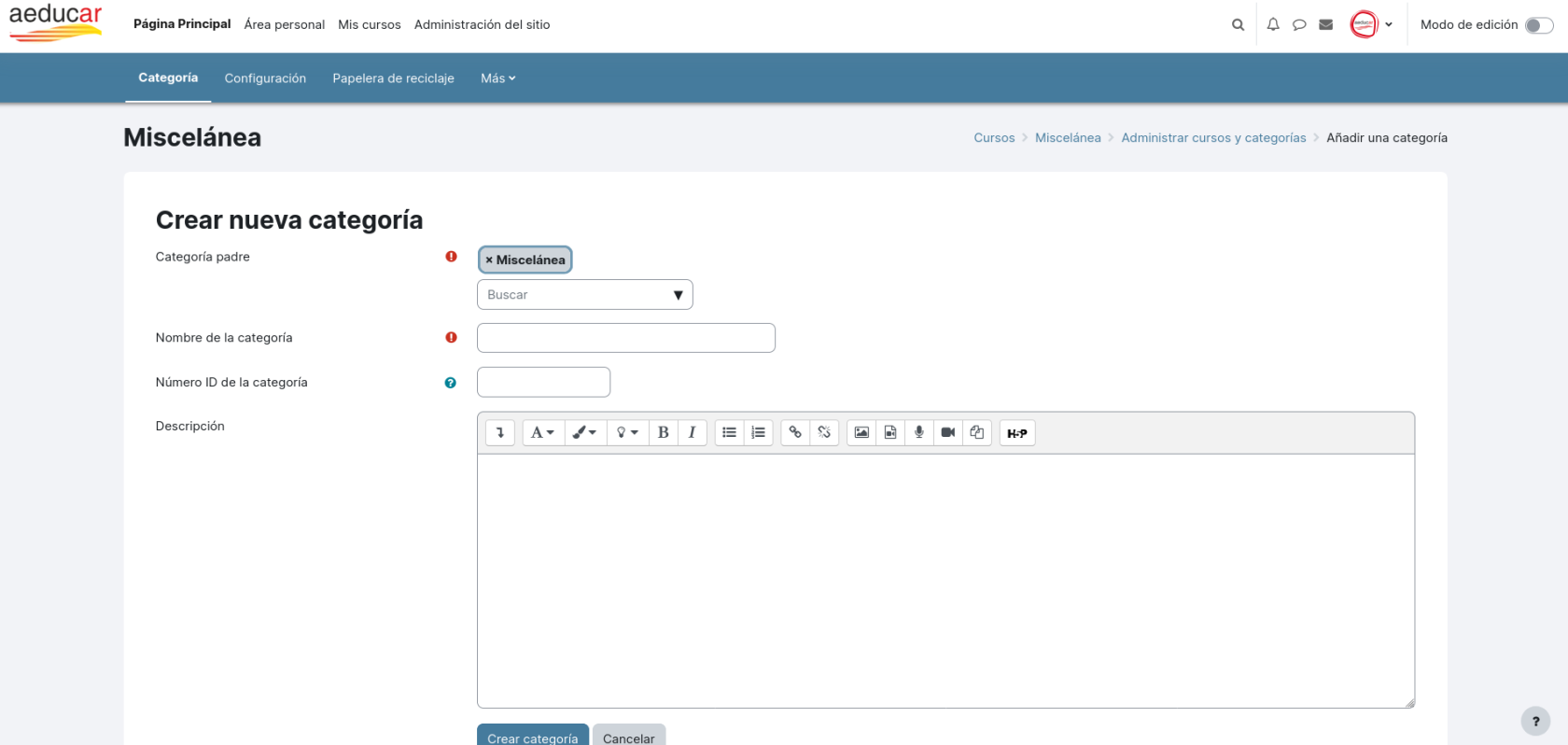Open Mis cursos

[x=370, y=25]
